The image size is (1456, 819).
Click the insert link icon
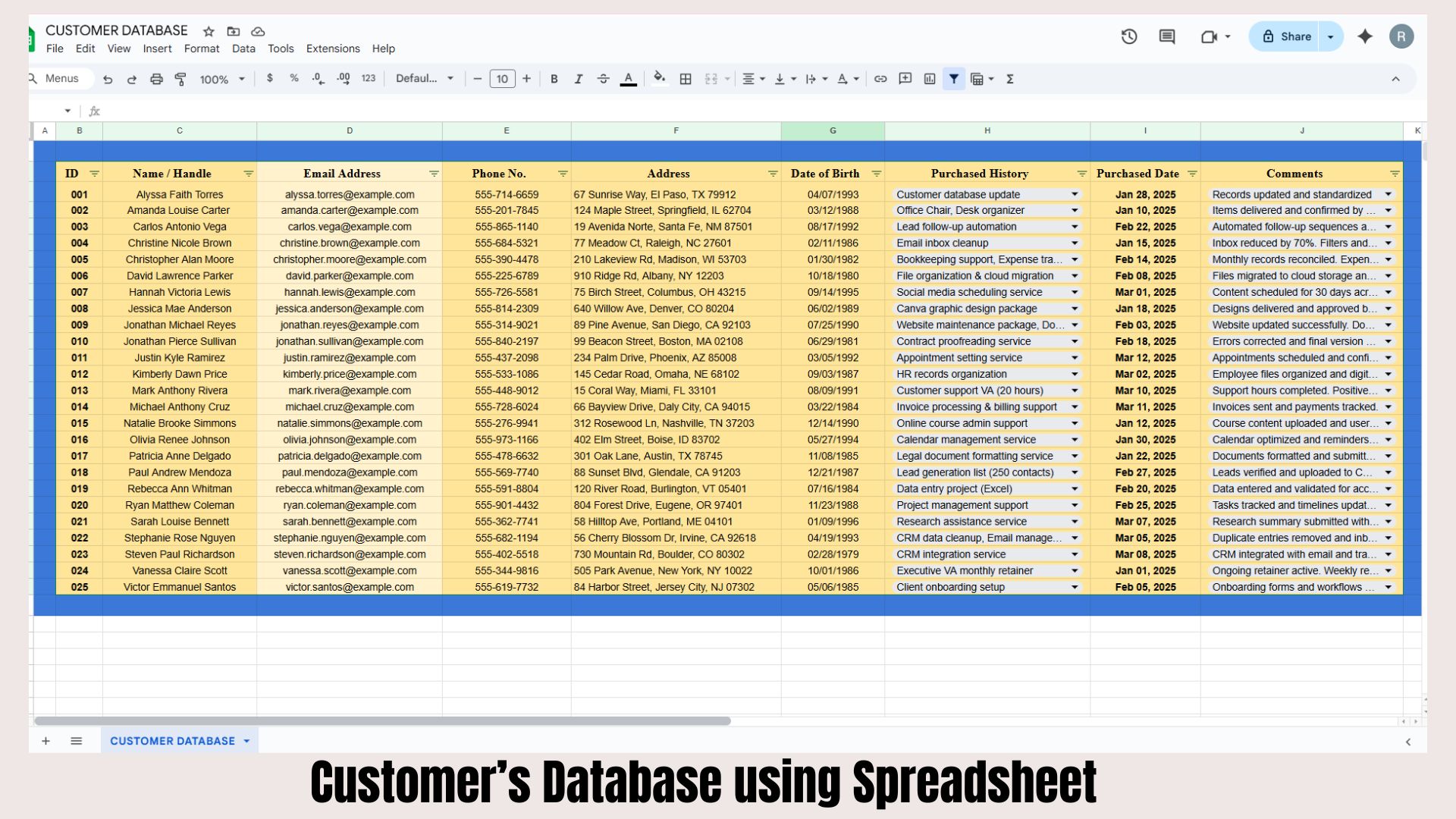coord(880,79)
